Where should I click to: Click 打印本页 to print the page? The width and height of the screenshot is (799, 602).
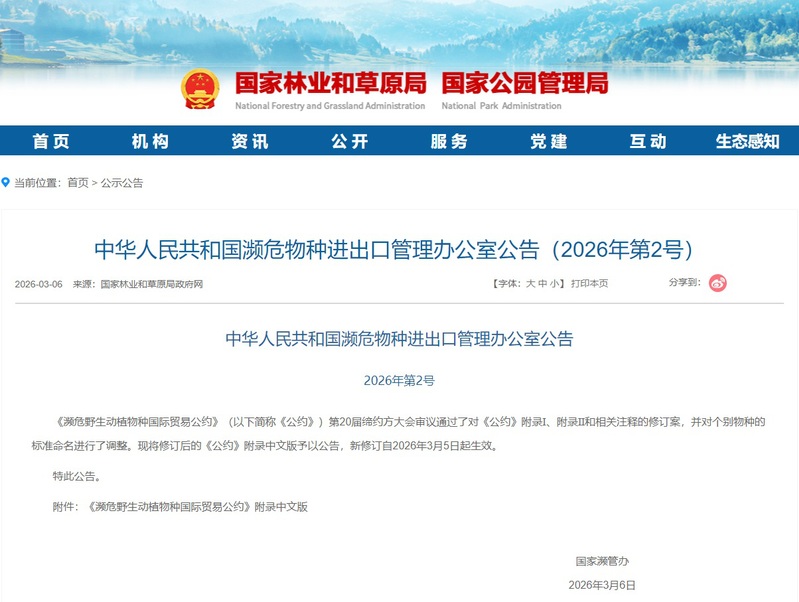[x=589, y=284]
